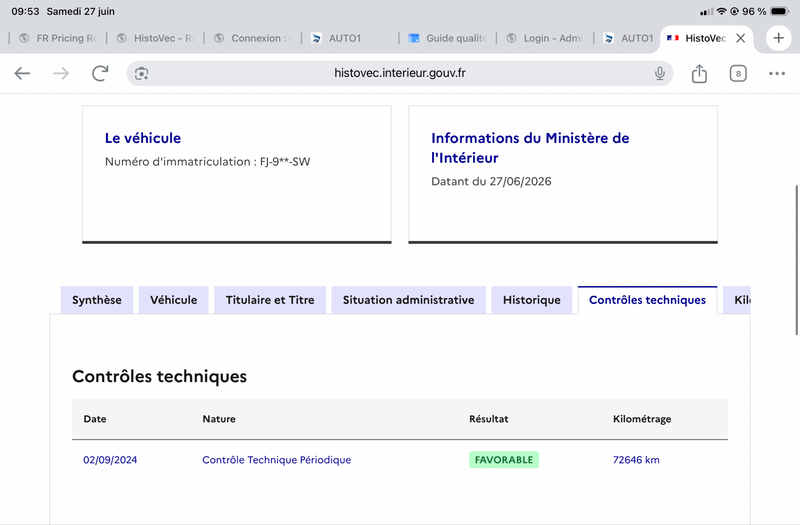Tap the camera lens icon in the address bar
Screen dimensions: 800x525
141,73
